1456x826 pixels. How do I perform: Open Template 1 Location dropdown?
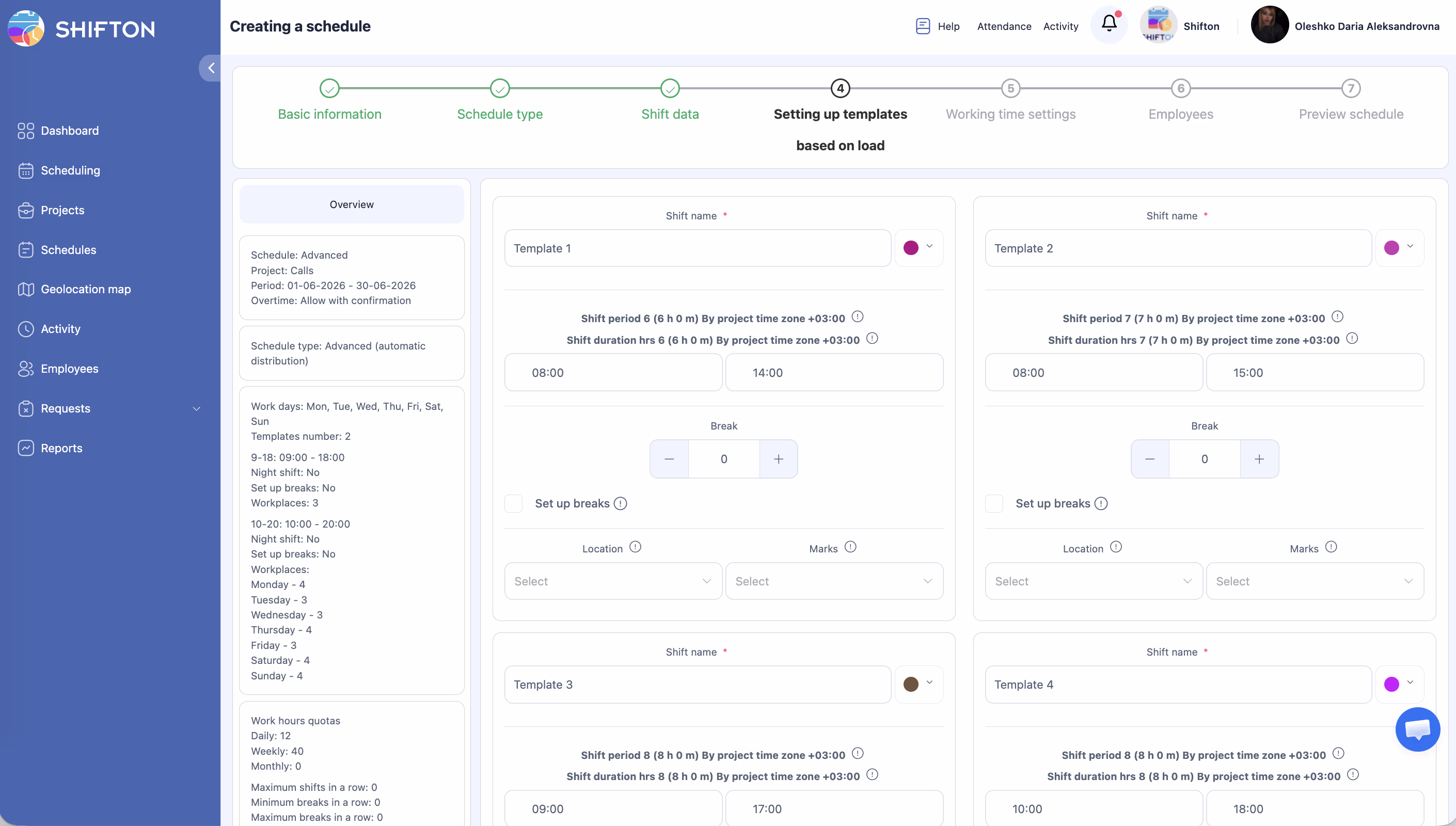pos(612,581)
